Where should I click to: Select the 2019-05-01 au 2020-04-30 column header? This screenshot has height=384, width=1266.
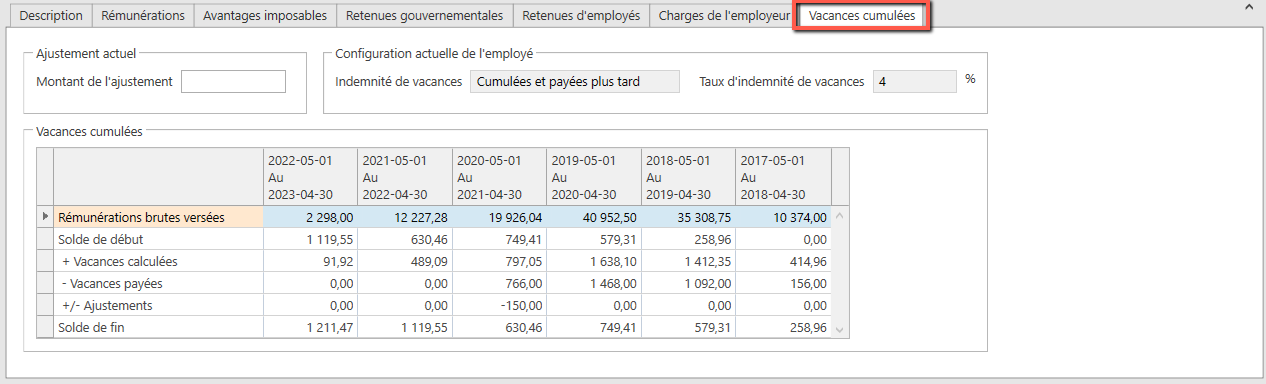click(594, 177)
